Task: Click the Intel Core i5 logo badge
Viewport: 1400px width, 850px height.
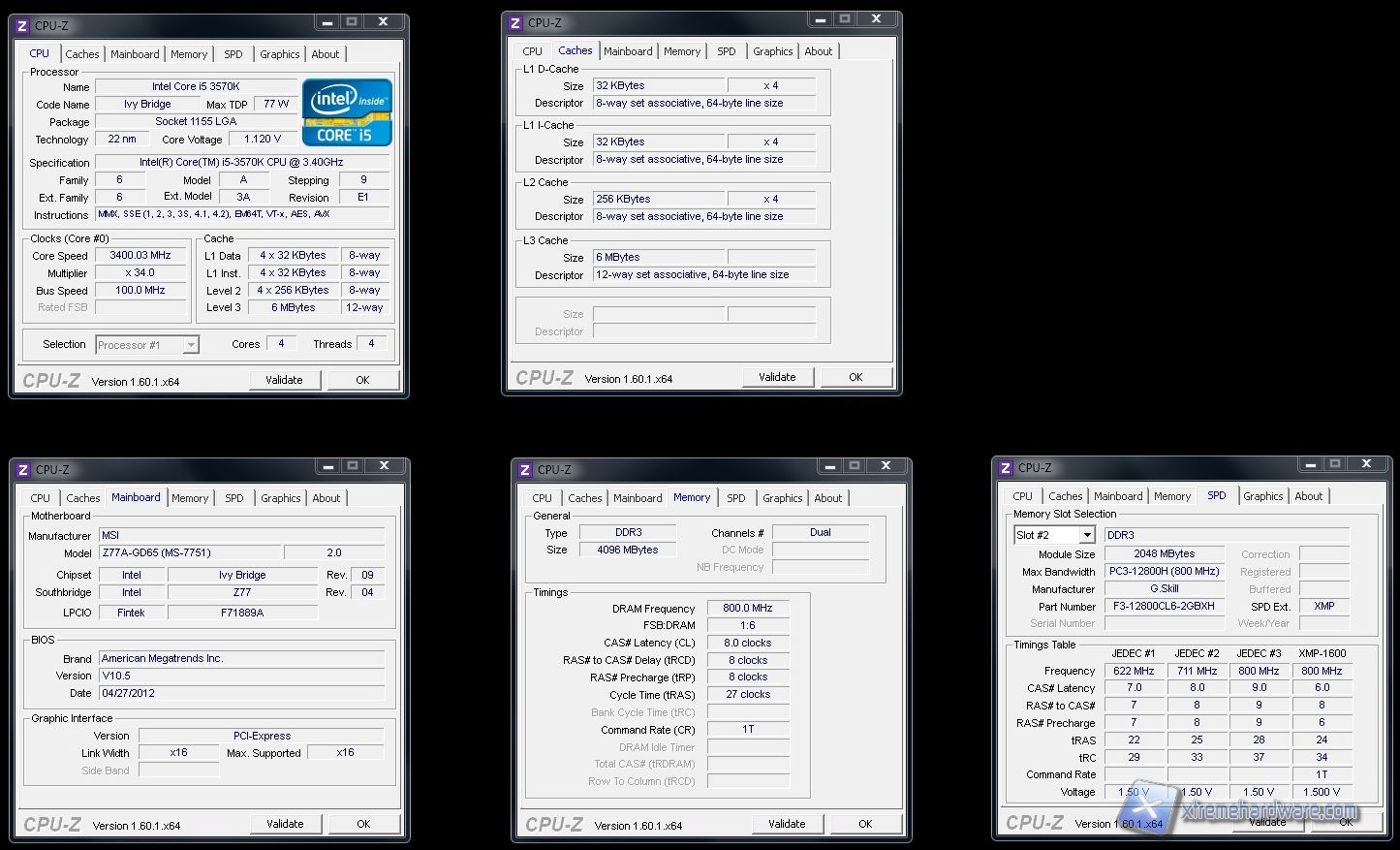Action: coord(347,112)
